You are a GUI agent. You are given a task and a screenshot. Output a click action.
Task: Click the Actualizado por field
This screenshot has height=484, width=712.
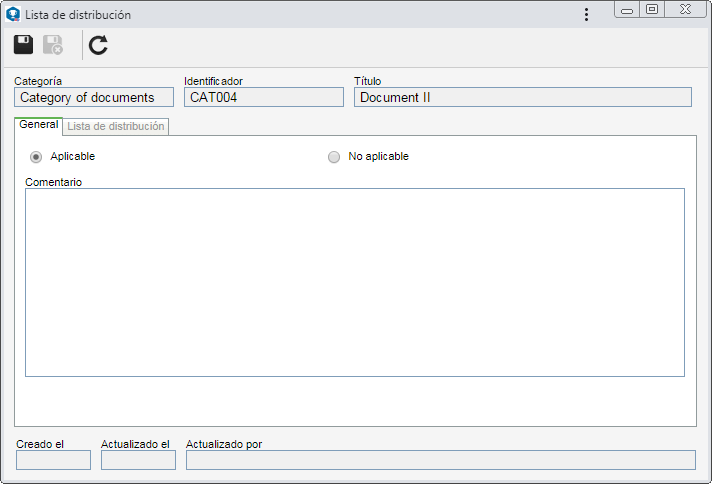[x=440, y=460]
